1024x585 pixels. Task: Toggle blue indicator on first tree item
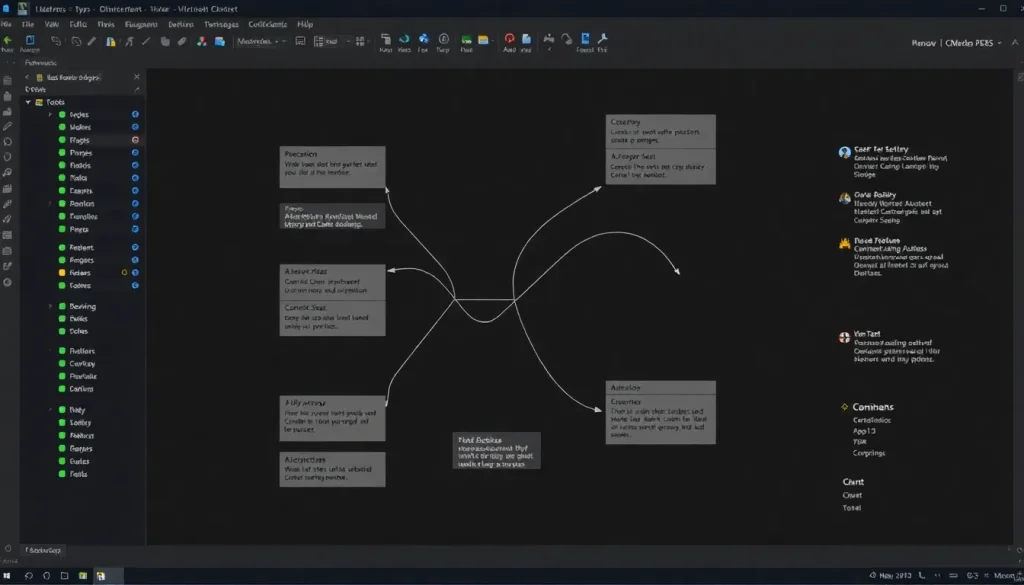(x=135, y=115)
